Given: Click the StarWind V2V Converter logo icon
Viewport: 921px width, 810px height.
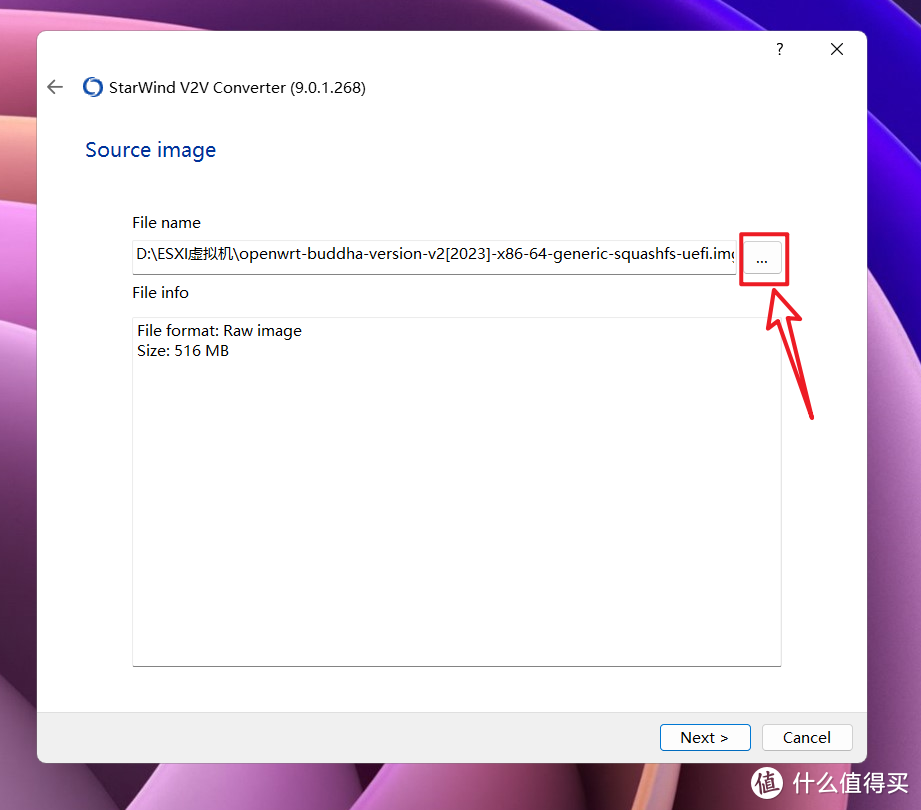Looking at the screenshot, I should pyautogui.click(x=93, y=87).
